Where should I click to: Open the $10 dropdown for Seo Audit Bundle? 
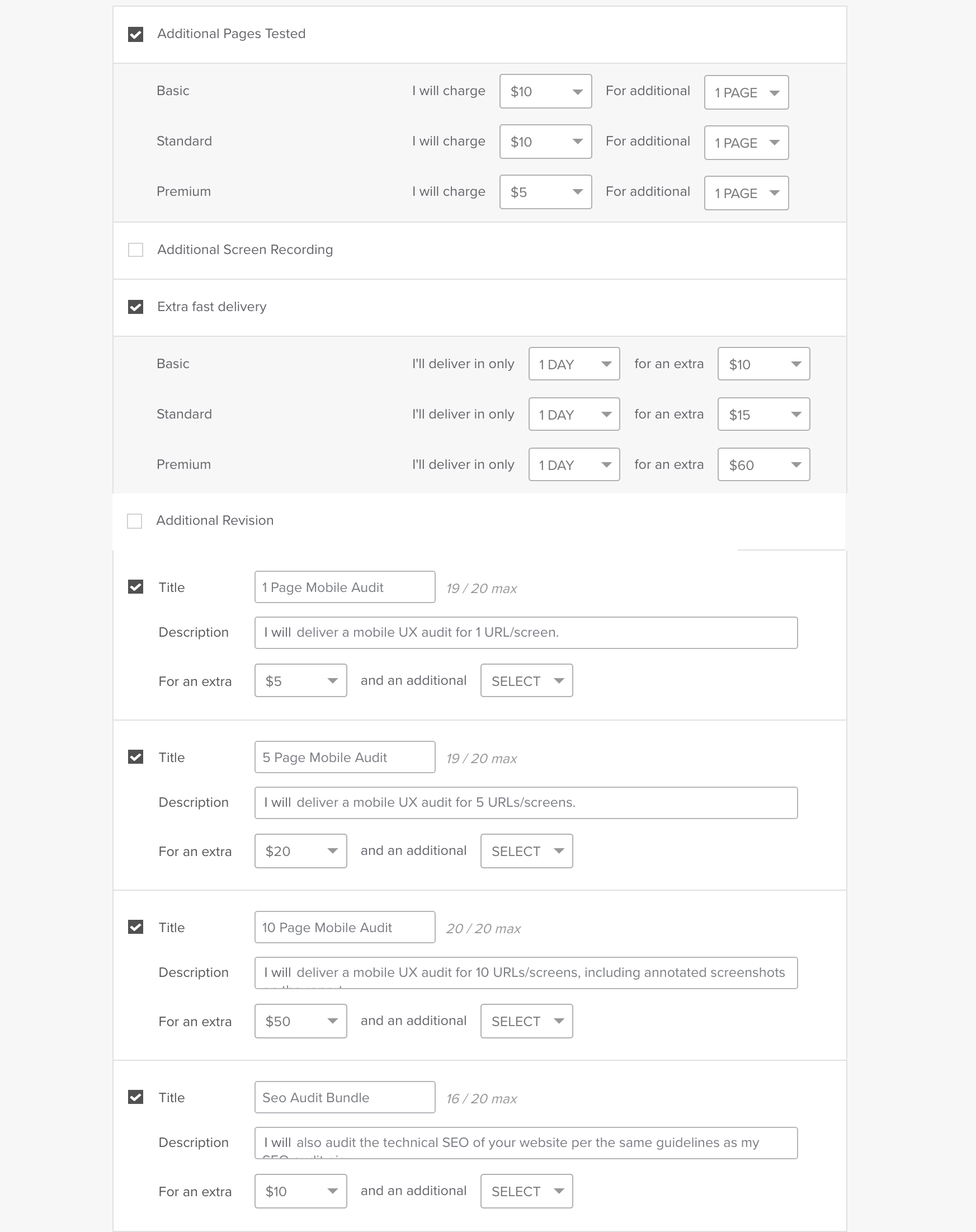pos(300,1191)
